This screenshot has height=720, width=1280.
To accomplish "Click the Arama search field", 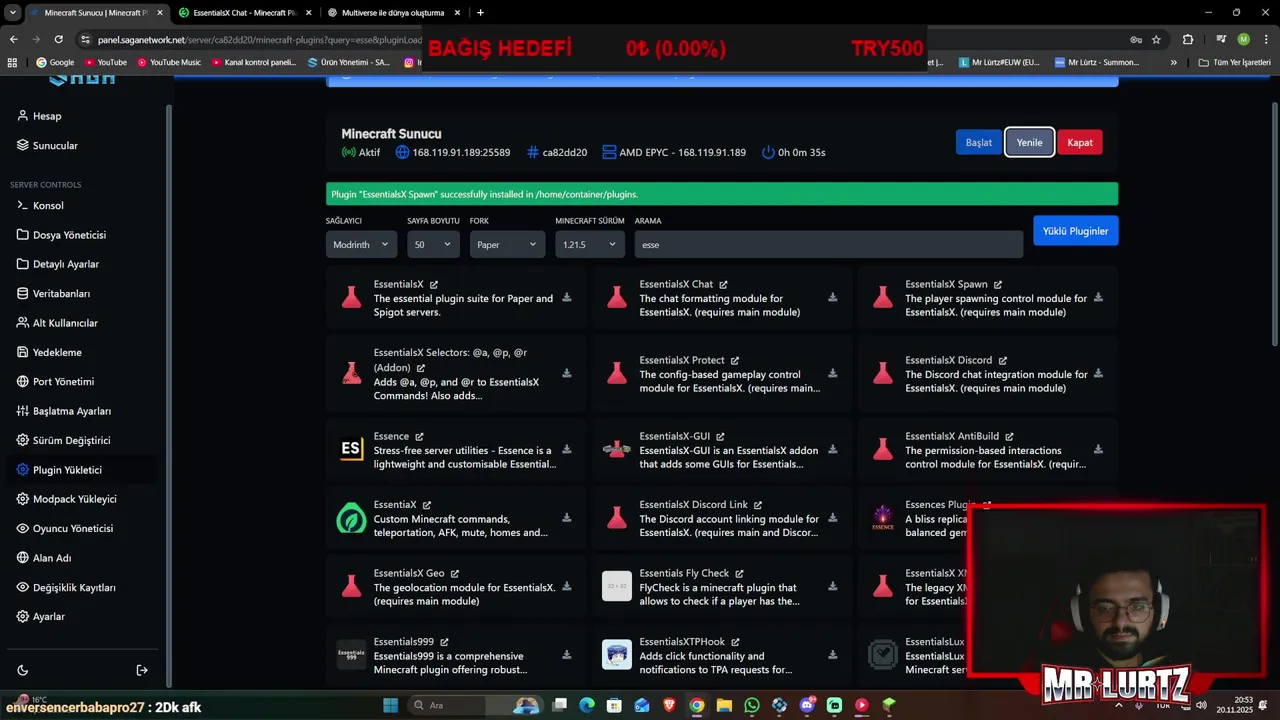I will 828,244.
